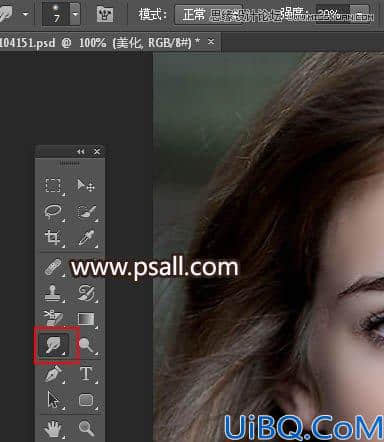Open the brush panel toggle icon
384x442 pixels.
[105, 14]
